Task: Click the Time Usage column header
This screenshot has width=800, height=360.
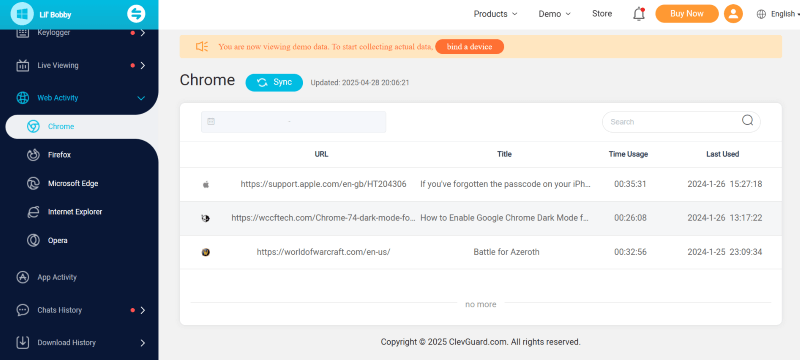Action: [x=628, y=154]
